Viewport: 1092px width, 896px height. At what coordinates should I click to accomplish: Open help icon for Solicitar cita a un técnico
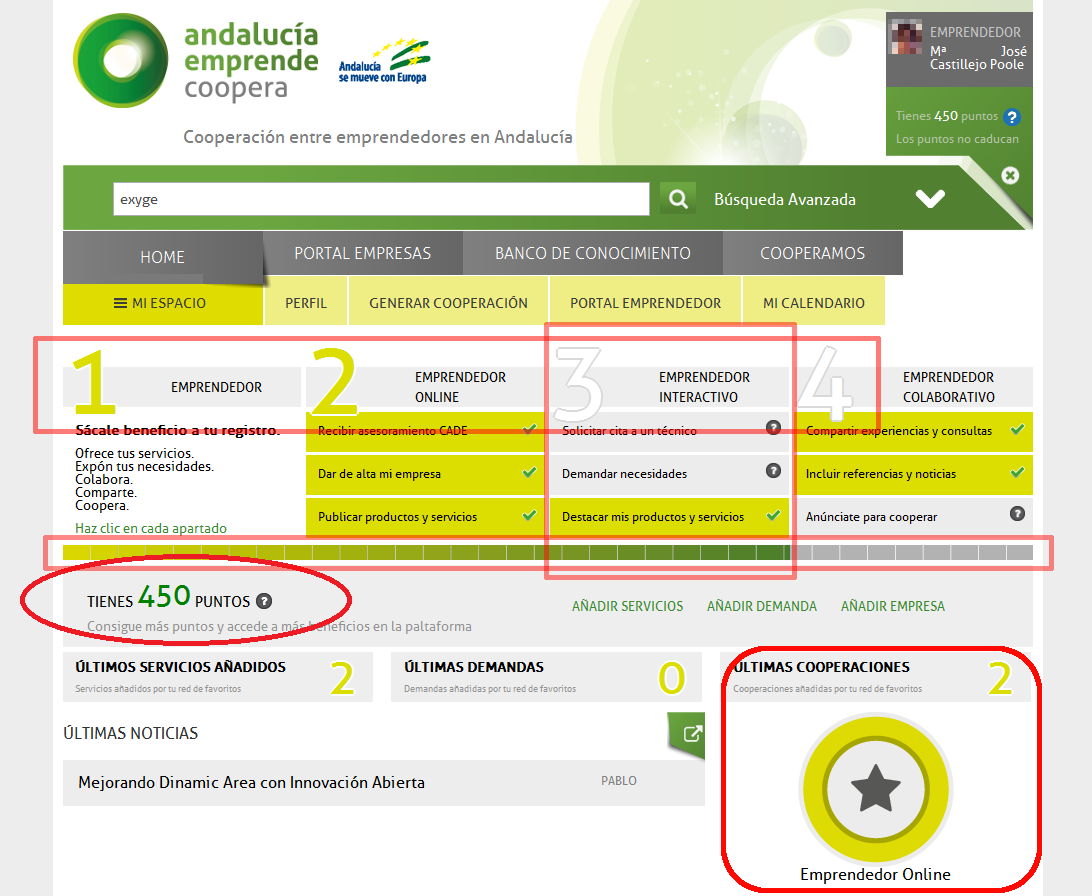[x=773, y=427]
